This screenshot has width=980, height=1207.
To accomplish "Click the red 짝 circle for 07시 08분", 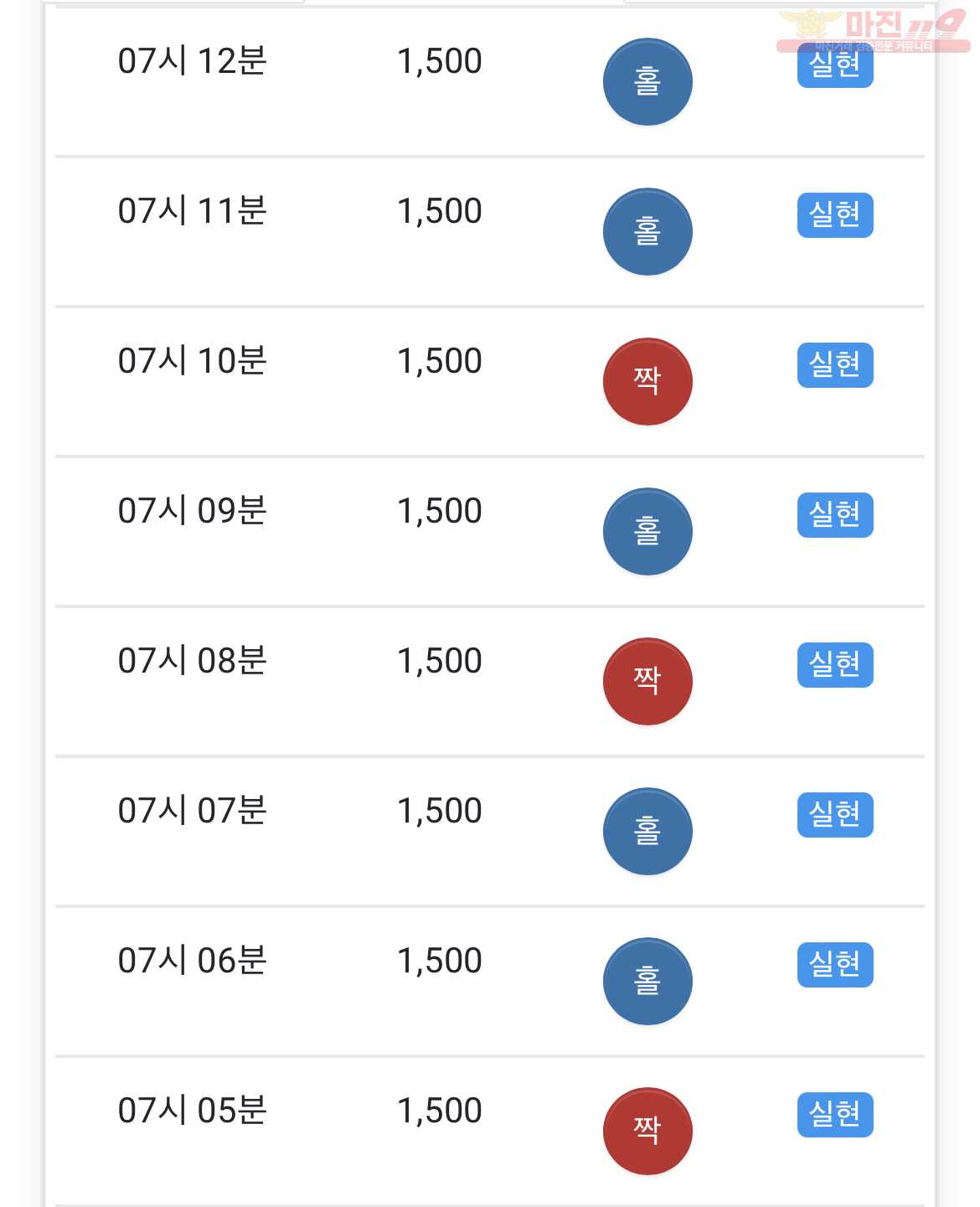I will click(647, 682).
